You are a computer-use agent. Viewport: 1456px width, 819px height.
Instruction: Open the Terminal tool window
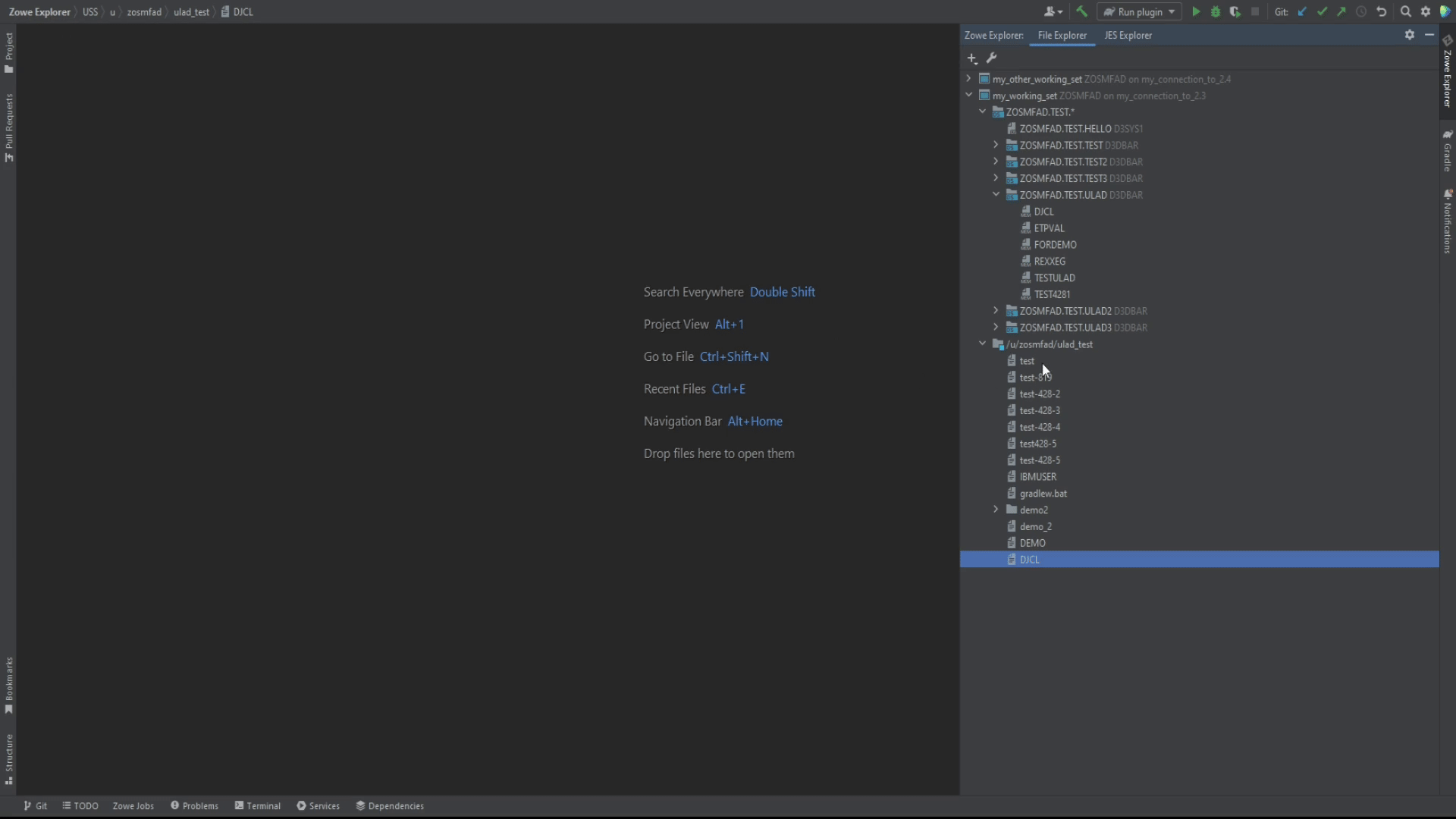pyautogui.click(x=258, y=806)
